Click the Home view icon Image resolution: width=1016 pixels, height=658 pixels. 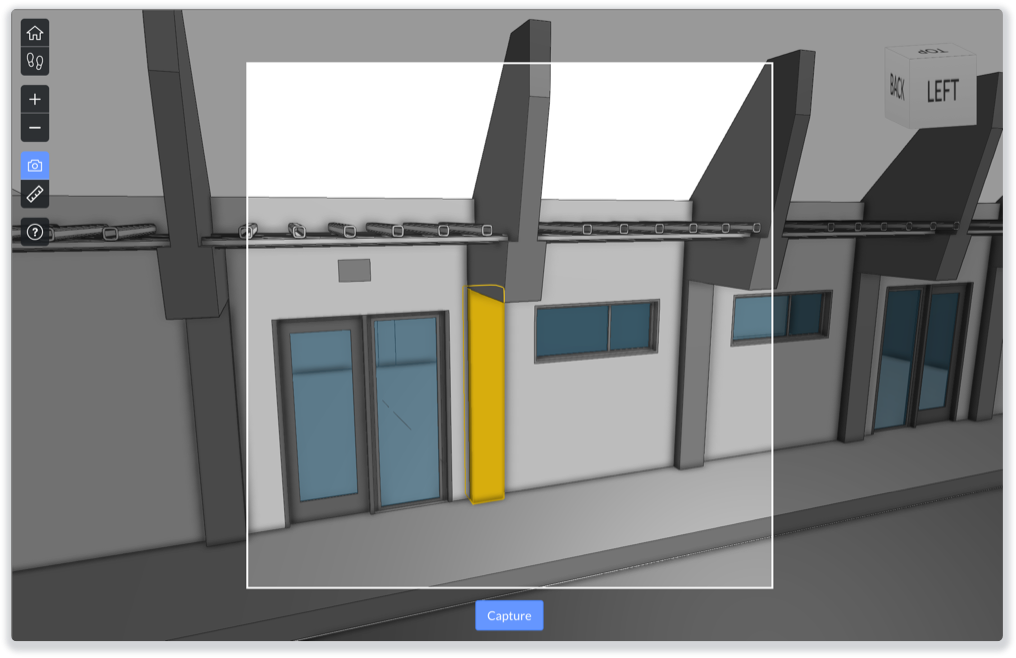35,33
